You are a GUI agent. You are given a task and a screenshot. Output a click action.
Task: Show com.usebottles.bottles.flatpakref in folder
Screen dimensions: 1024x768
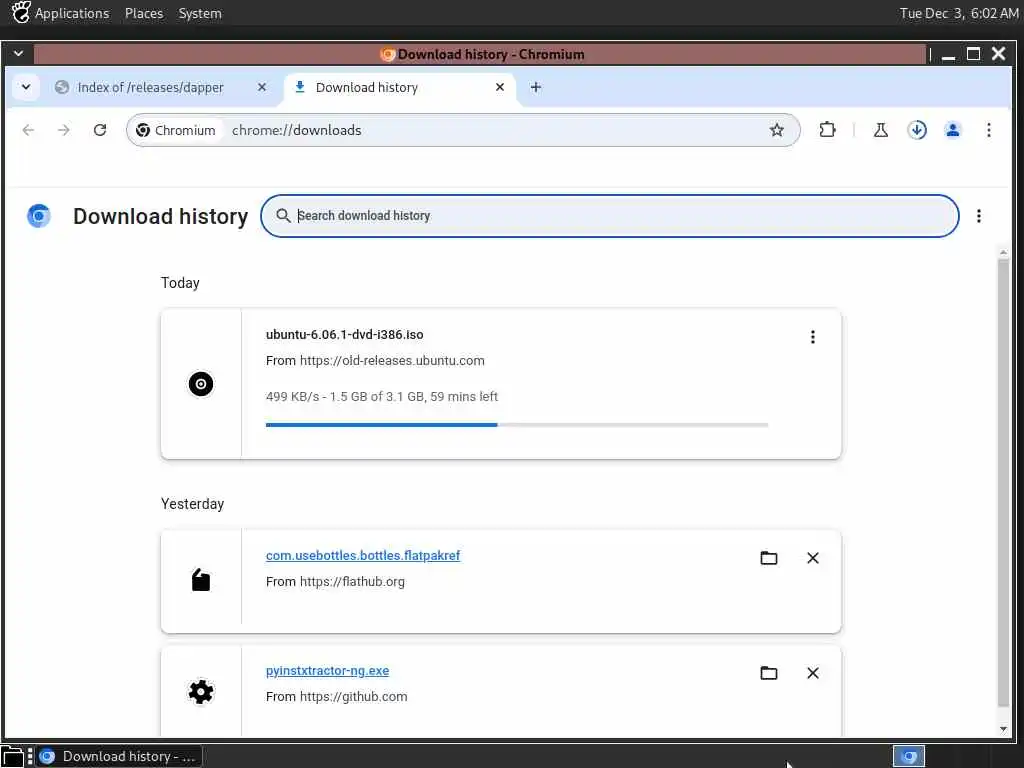(x=769, y=558)
